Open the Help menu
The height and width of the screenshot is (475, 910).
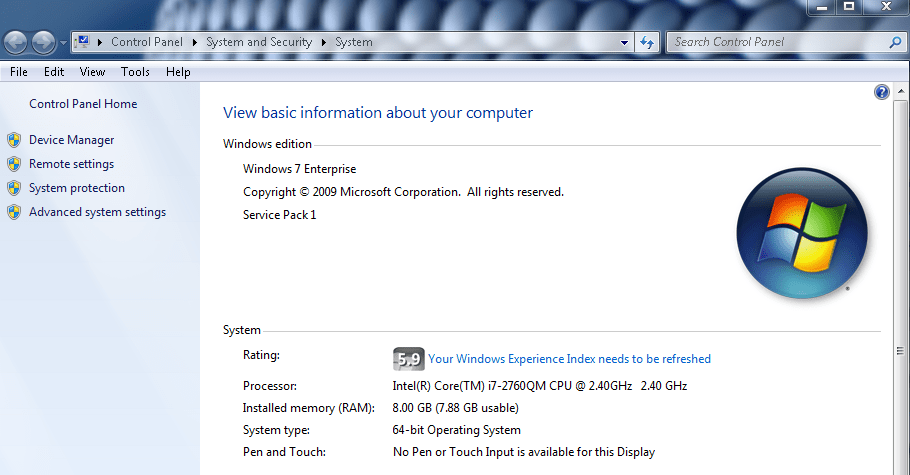pos(178,72)
